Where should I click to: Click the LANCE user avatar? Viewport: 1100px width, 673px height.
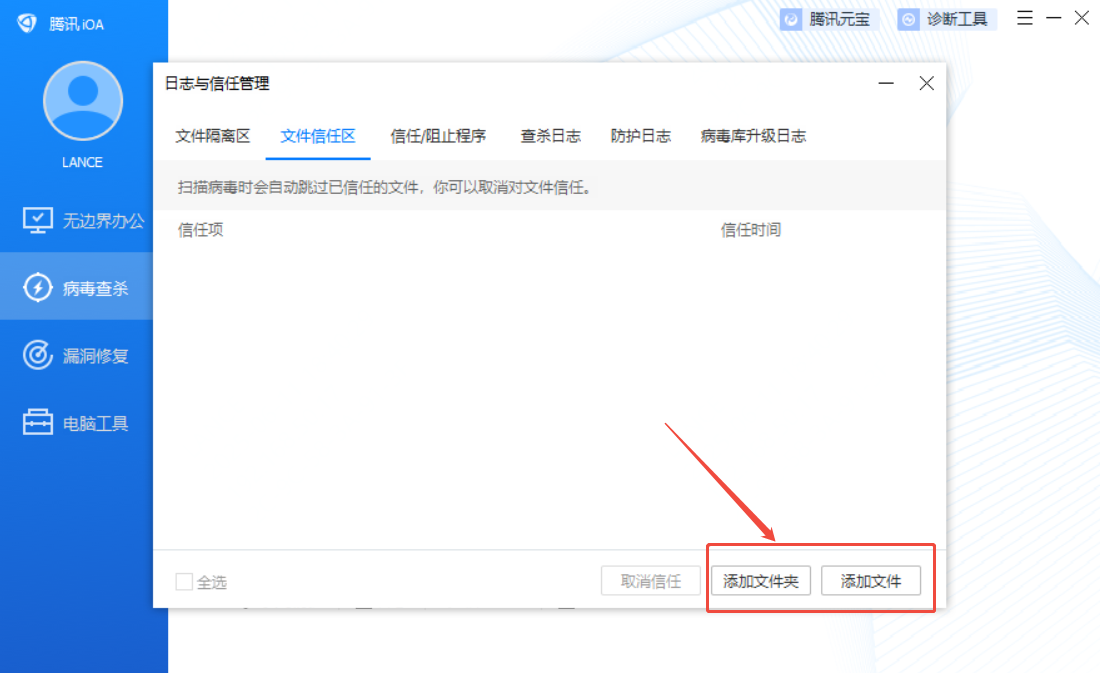(82, 100)
